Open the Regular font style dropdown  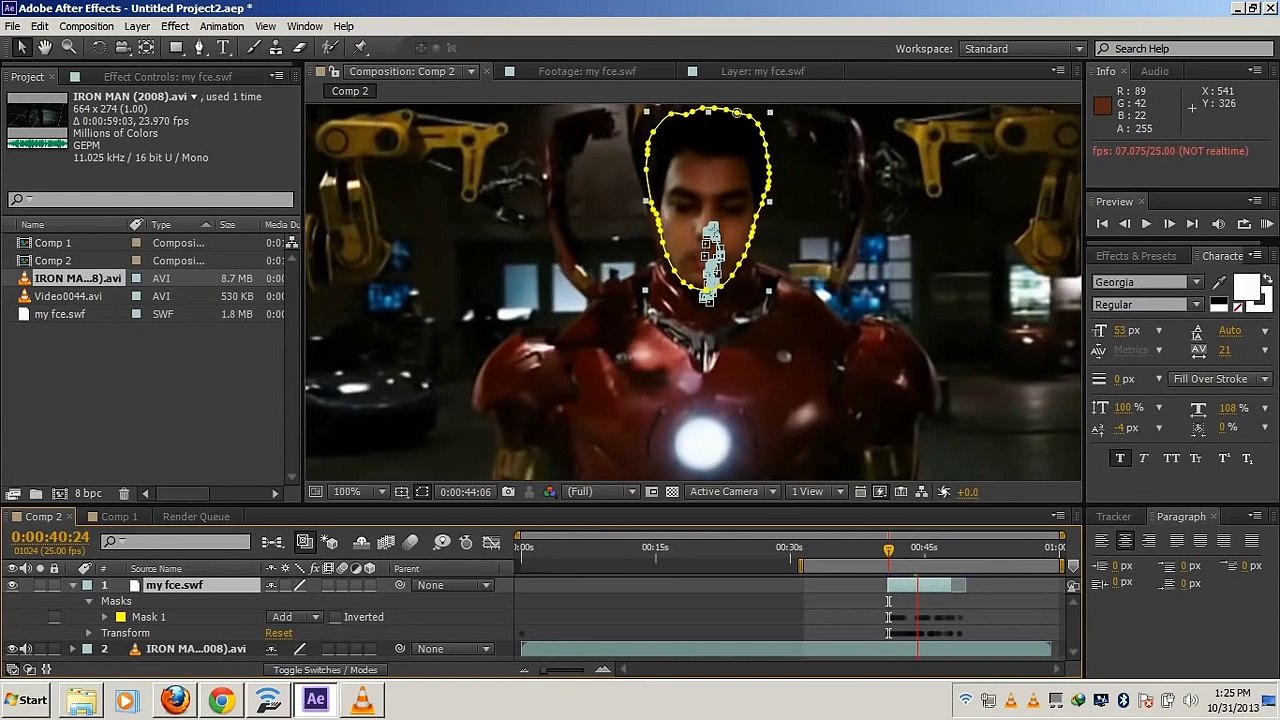point(1147,305)
